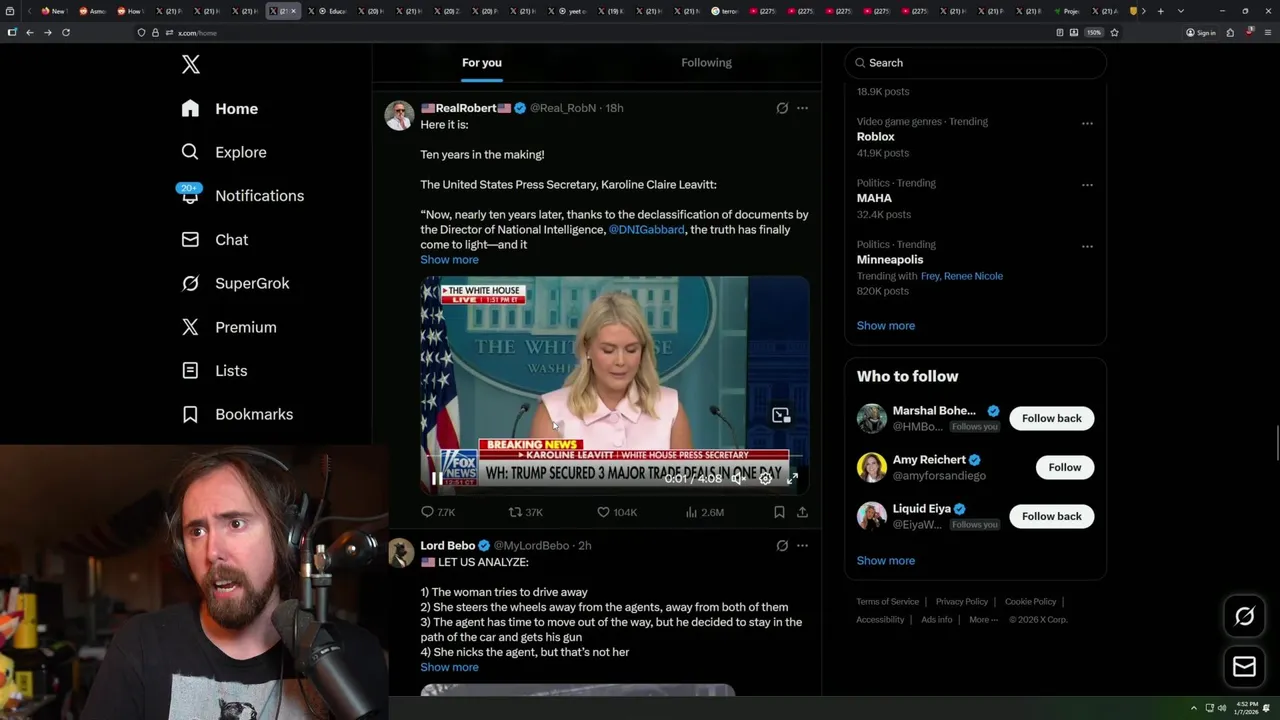Show more trending topics
Image resolution: width=1280 pixels, height=720 pixels.
tap(886, 326)
